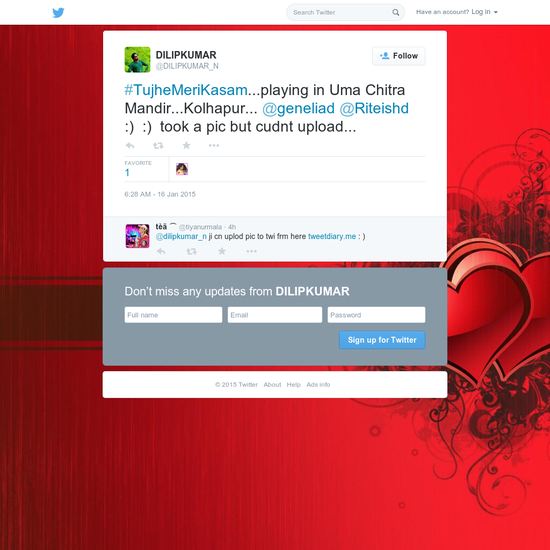
Task: Click the © 2015 Twitter footer text
Action: 236,385
